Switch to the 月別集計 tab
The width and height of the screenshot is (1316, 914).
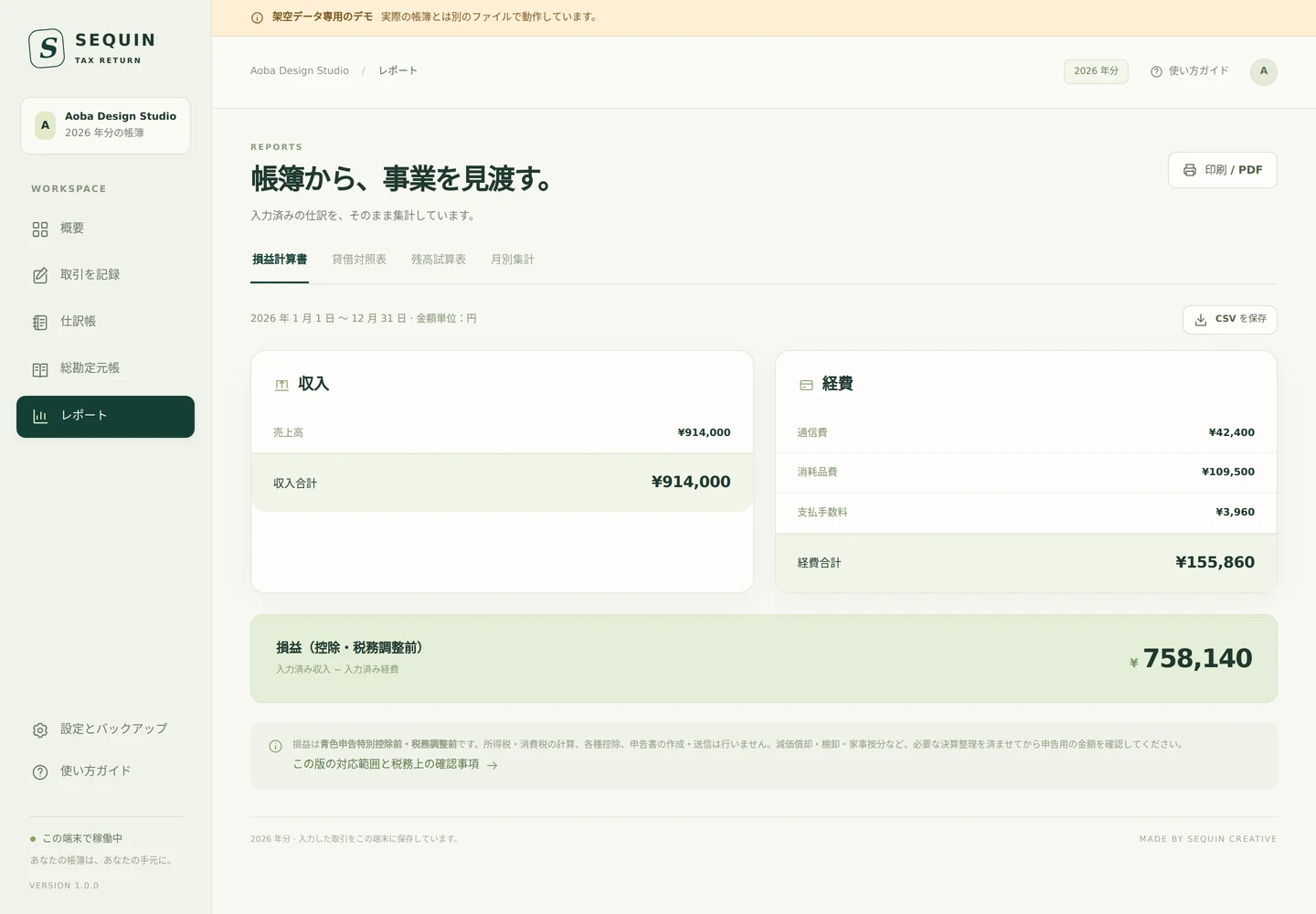tap(513, 260)
